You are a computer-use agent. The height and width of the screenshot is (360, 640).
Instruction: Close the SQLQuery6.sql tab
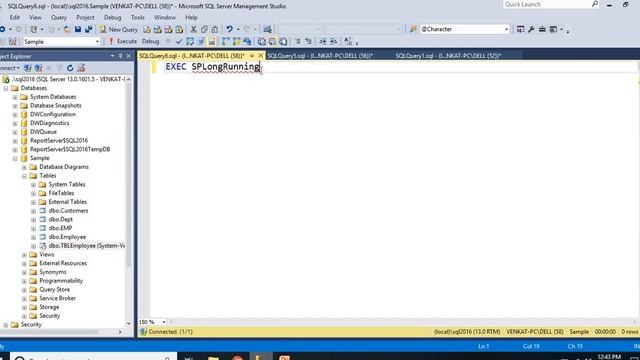[260, 56]
